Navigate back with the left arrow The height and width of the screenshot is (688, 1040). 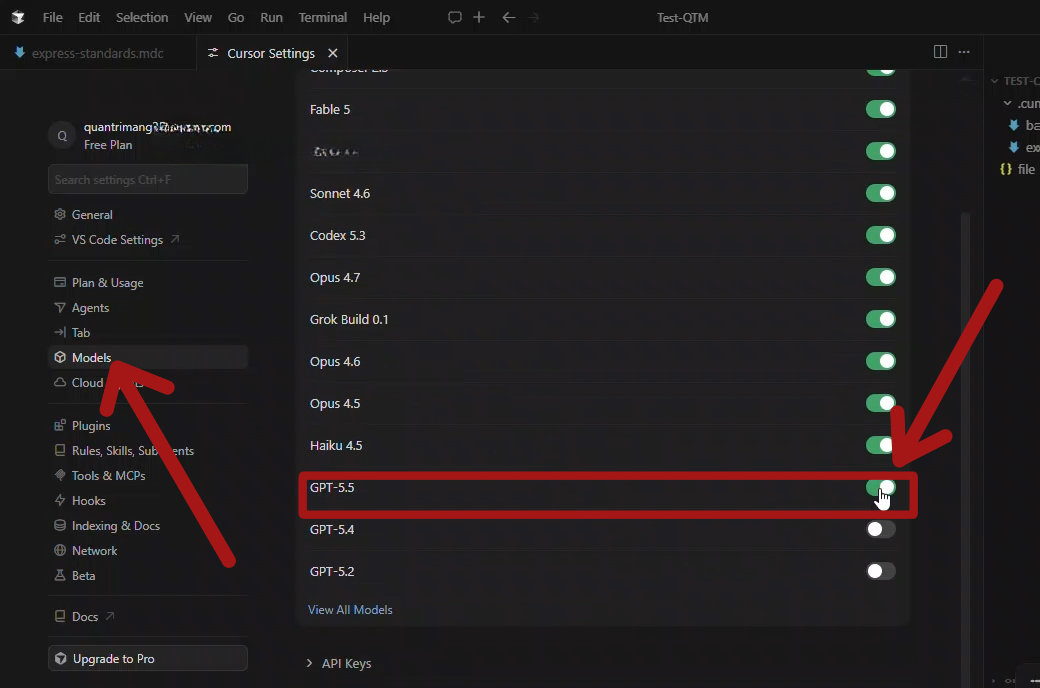point(509,17)
